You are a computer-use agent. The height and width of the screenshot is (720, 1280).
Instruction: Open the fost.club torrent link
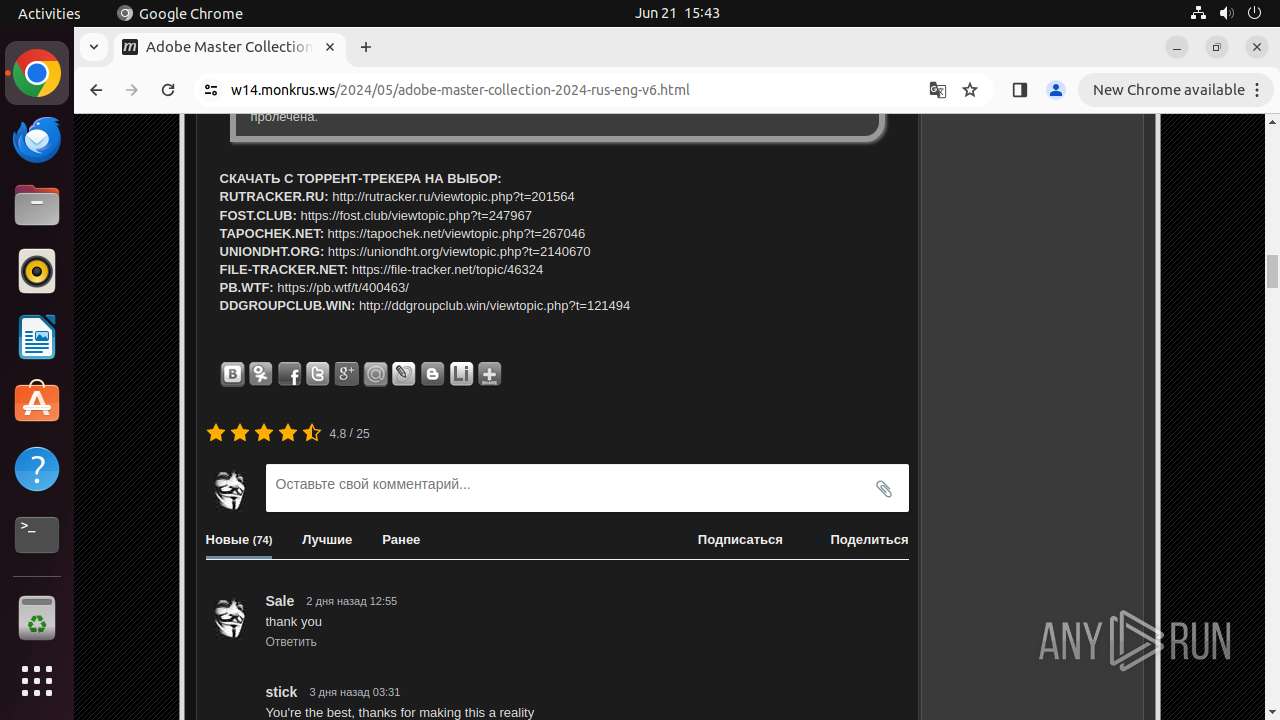(416, 215)
